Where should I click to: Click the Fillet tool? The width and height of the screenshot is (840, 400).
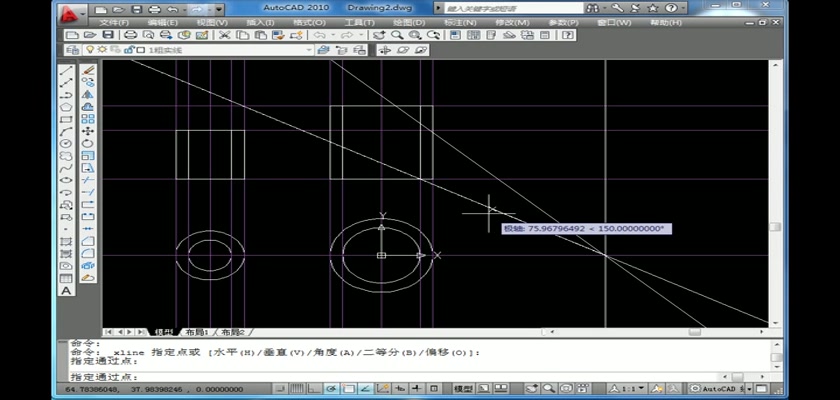coord(88,254)
